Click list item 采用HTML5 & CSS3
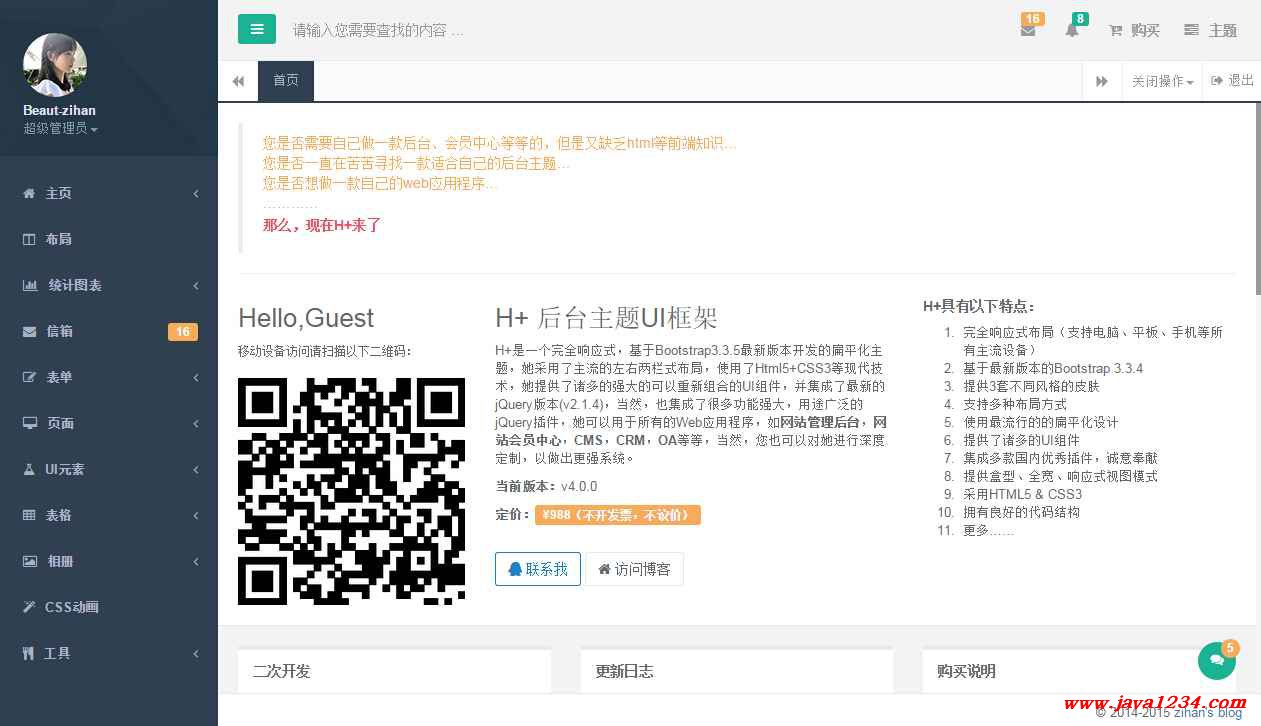 click(1022, 494)
